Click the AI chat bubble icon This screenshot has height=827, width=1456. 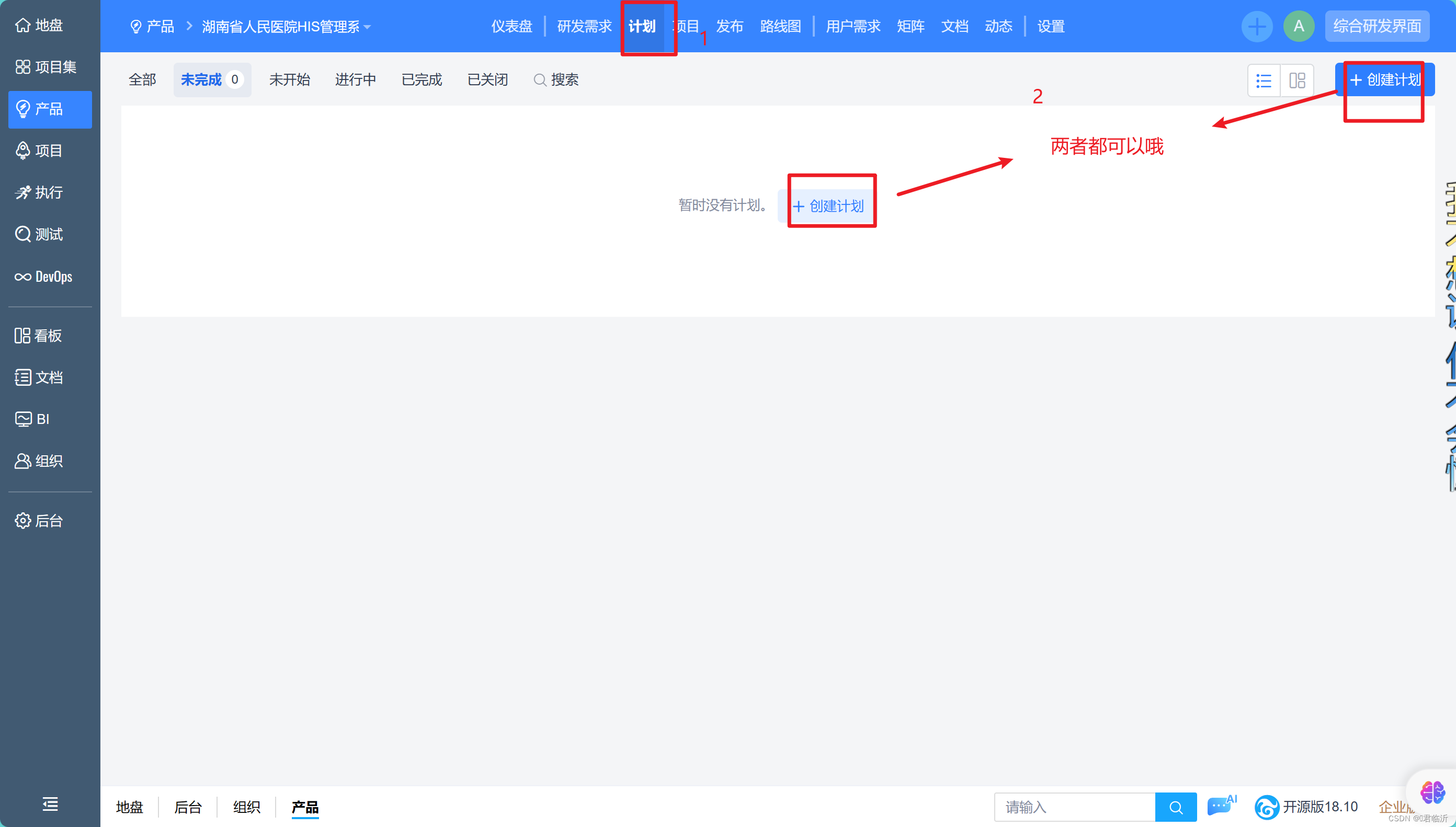pos(1220,806)
